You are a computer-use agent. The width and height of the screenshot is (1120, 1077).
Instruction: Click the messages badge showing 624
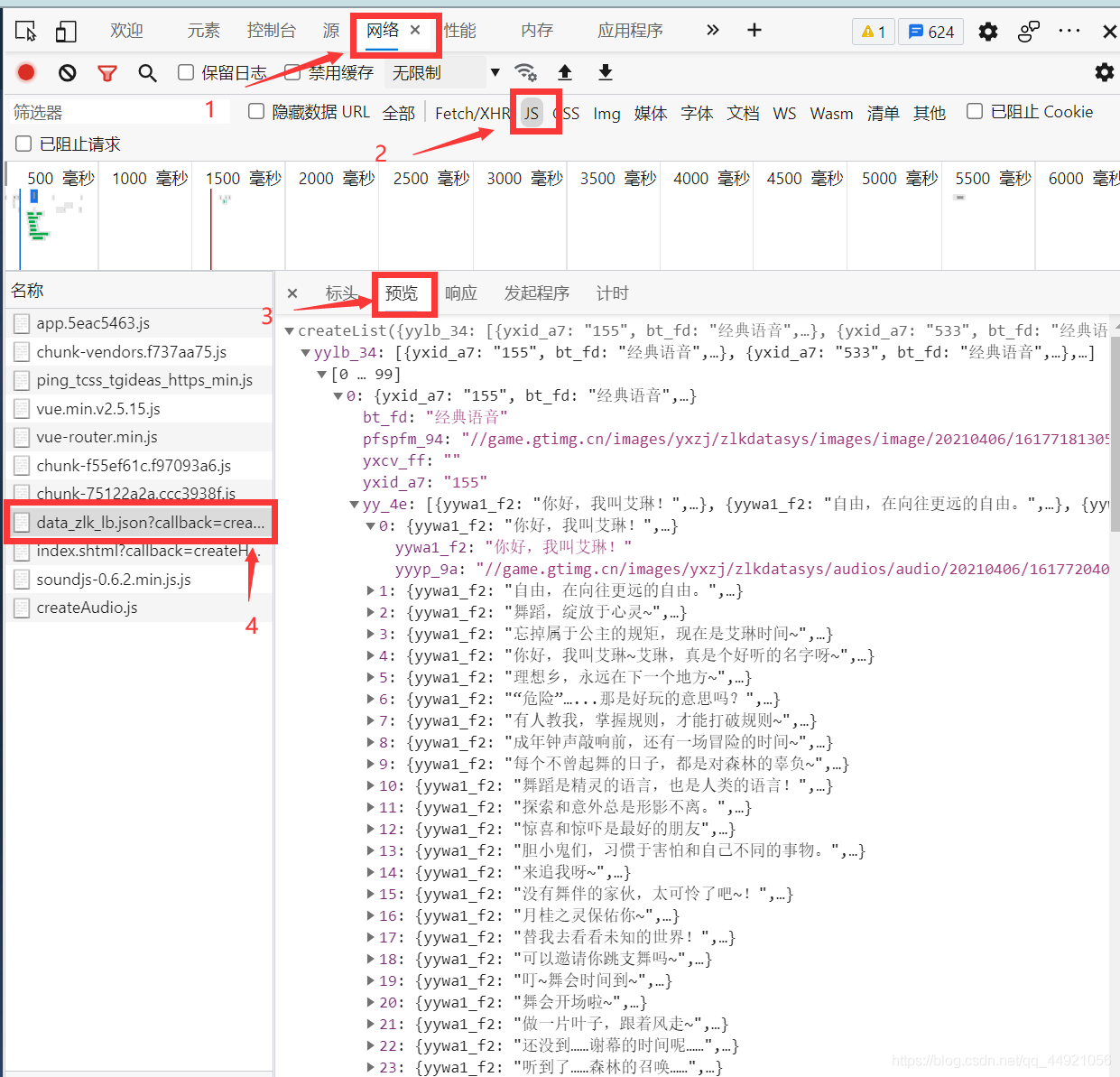coord(930,32)
